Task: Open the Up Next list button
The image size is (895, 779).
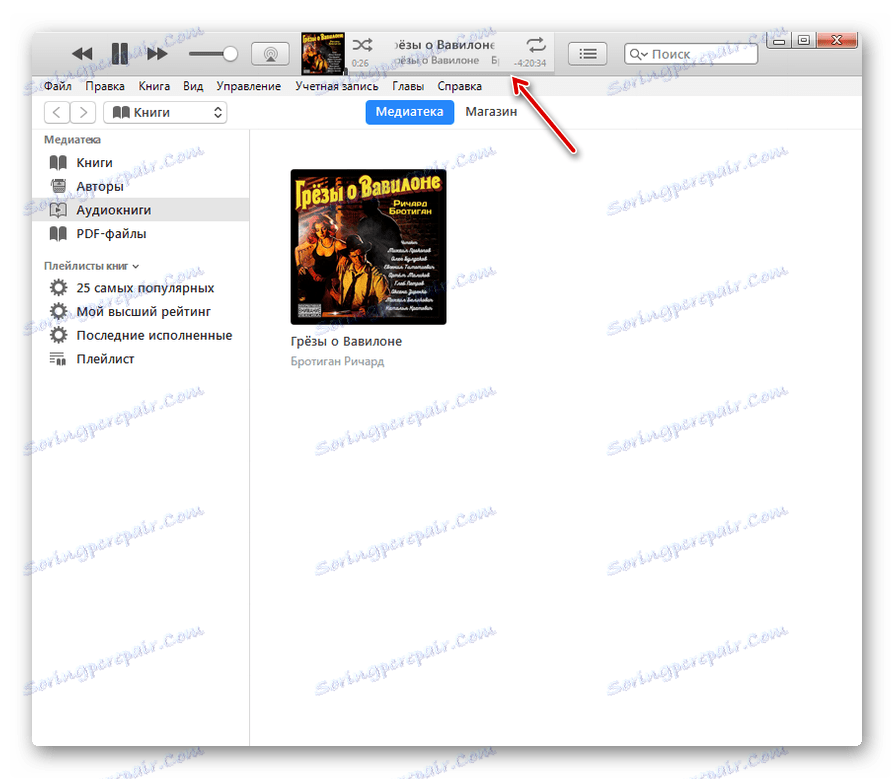Action: [587, 54]
